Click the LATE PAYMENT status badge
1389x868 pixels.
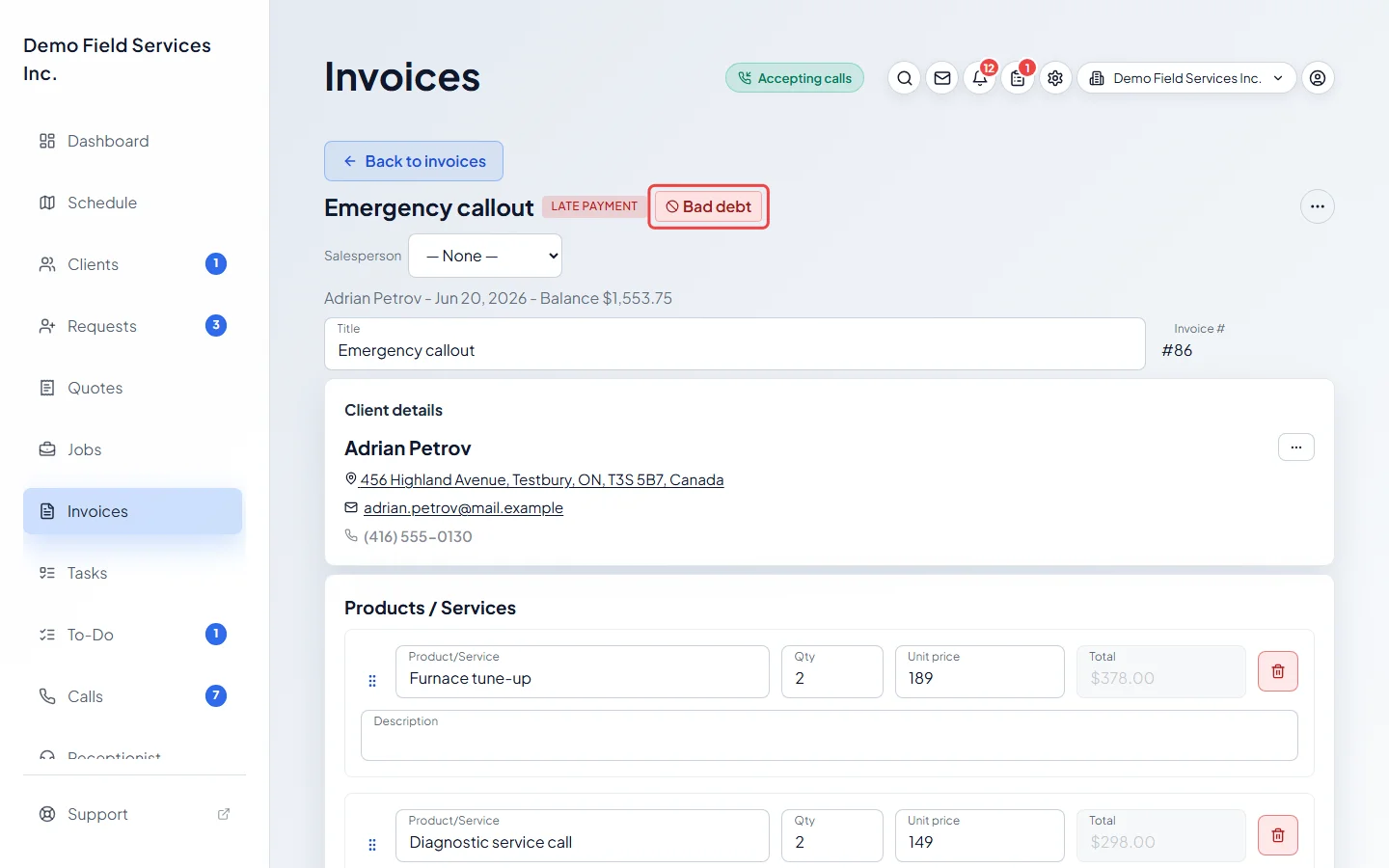(594, 206)
